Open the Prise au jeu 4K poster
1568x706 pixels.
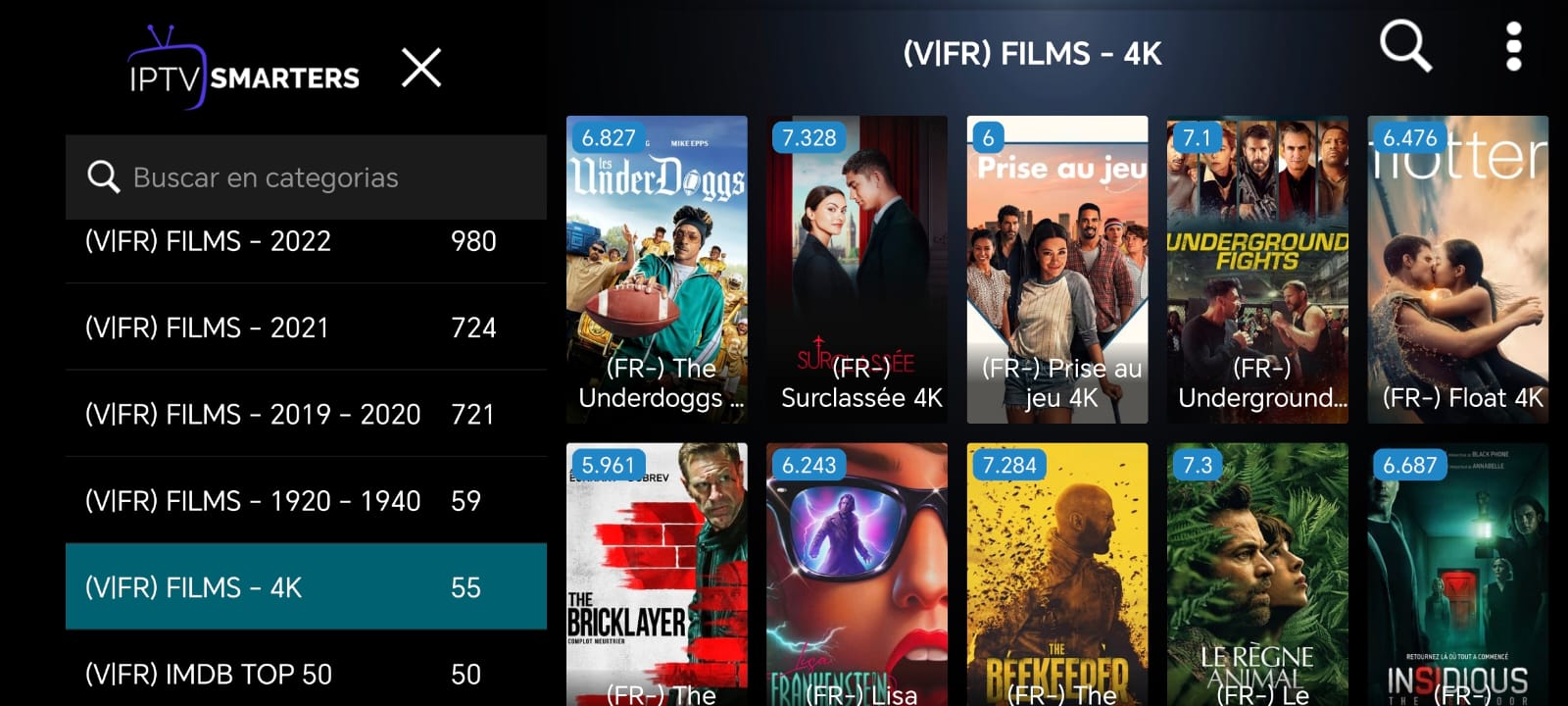coord(1057,270)
